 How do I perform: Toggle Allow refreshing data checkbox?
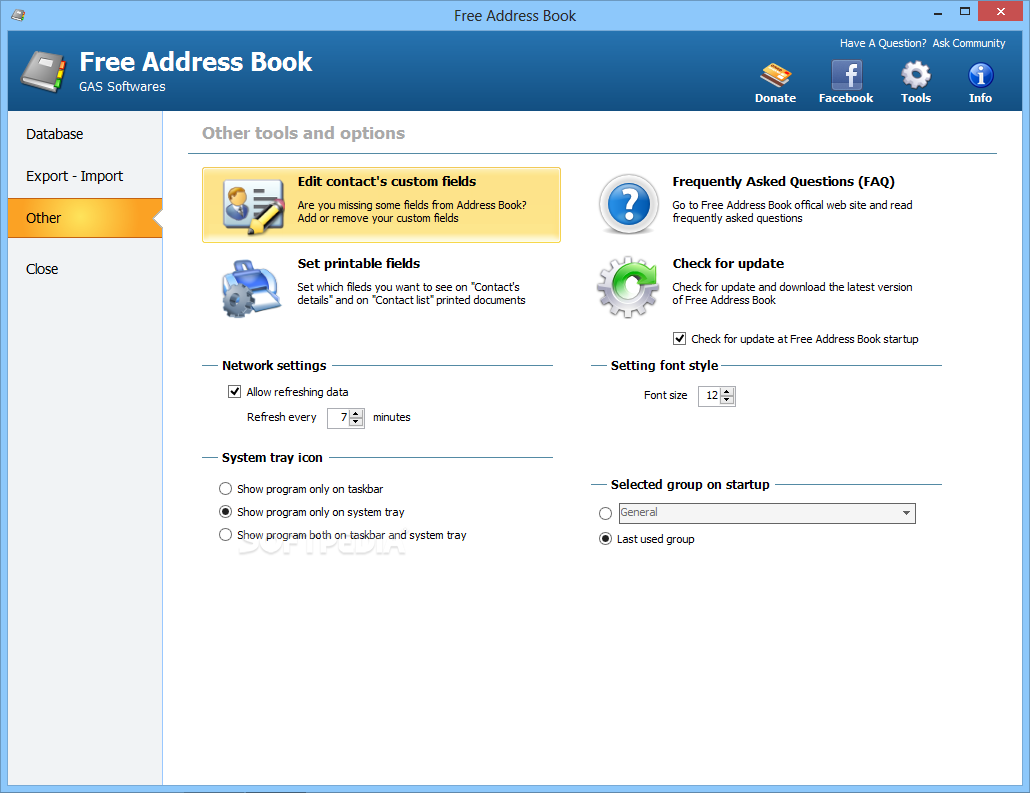tap(235, 392)
